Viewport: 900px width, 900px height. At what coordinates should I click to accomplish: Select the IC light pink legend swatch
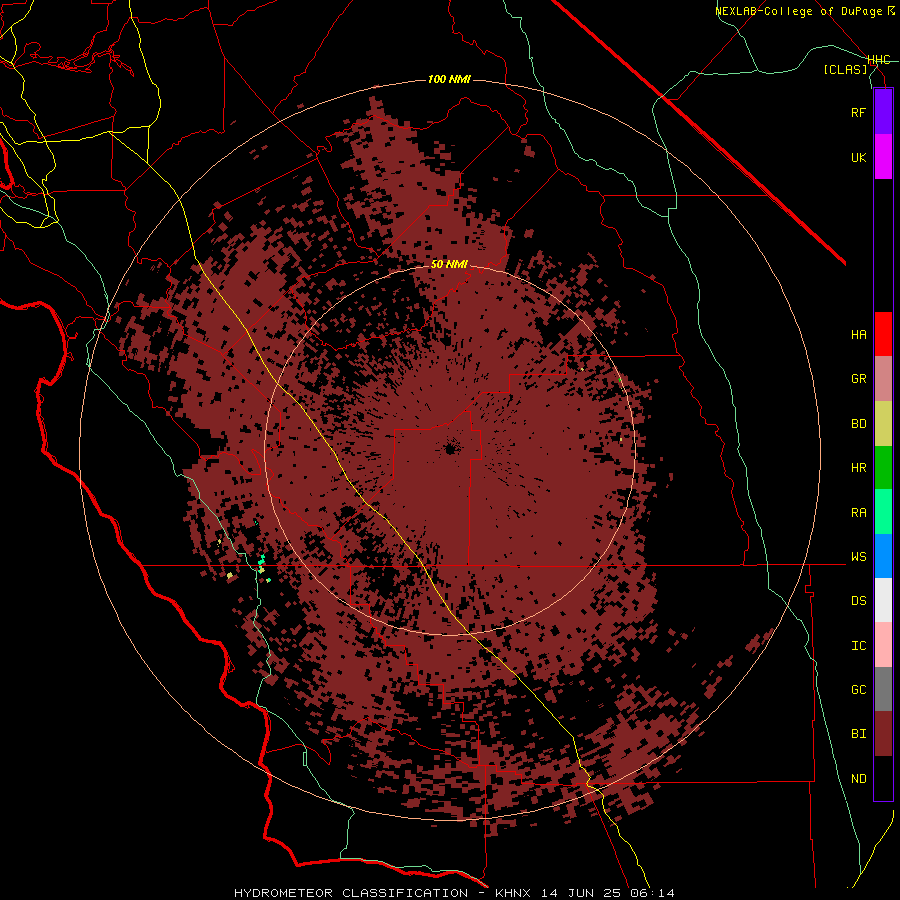click(x=883, y=645)
